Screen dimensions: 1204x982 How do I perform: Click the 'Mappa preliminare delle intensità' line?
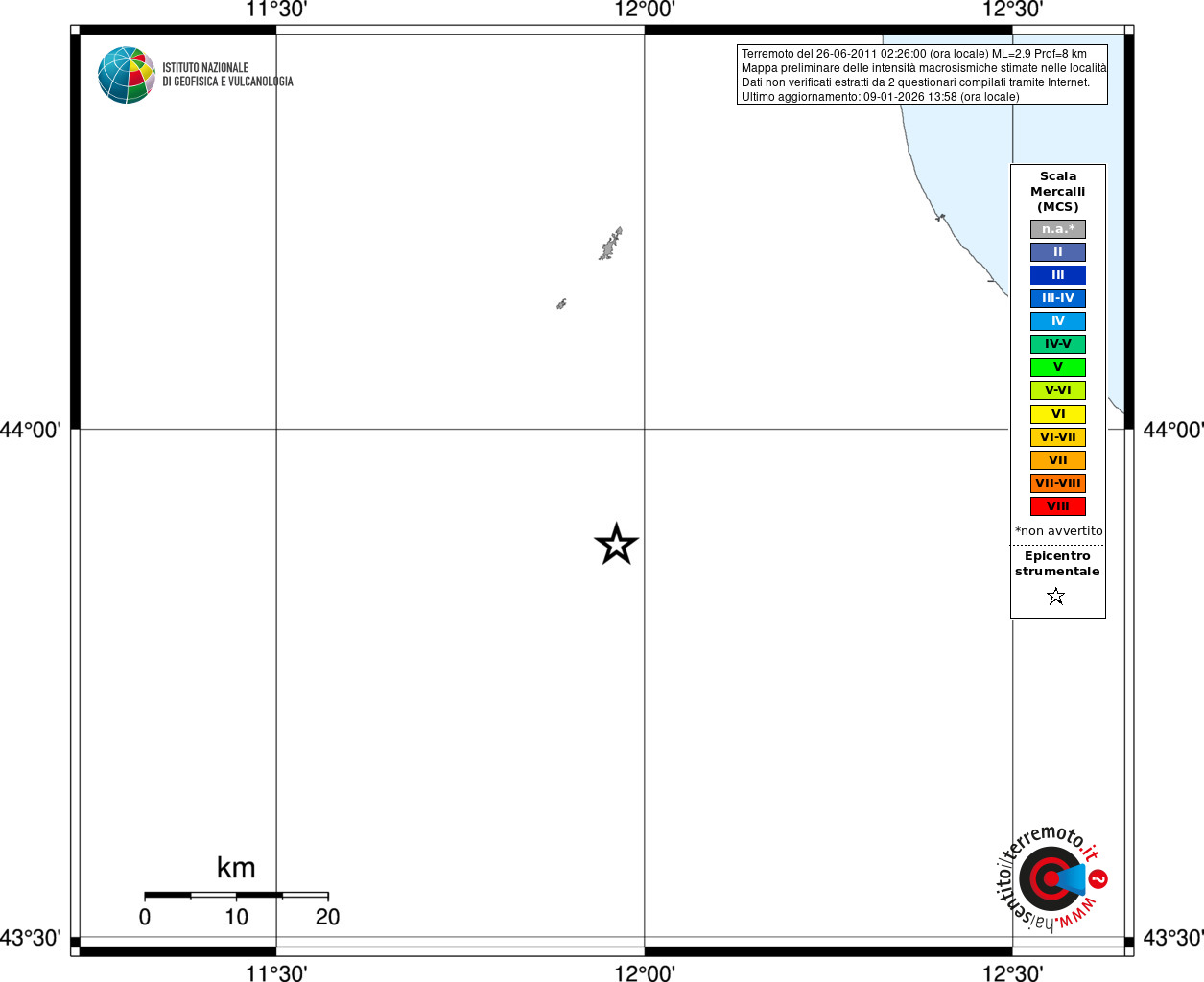pyautogui.click(x=924, y=68)
